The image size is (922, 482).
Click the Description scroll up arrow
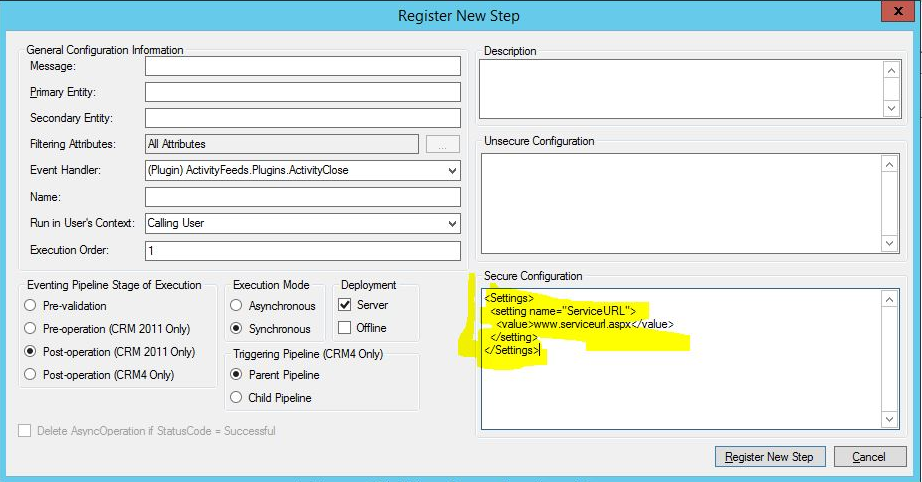click(x=891, y=71)
